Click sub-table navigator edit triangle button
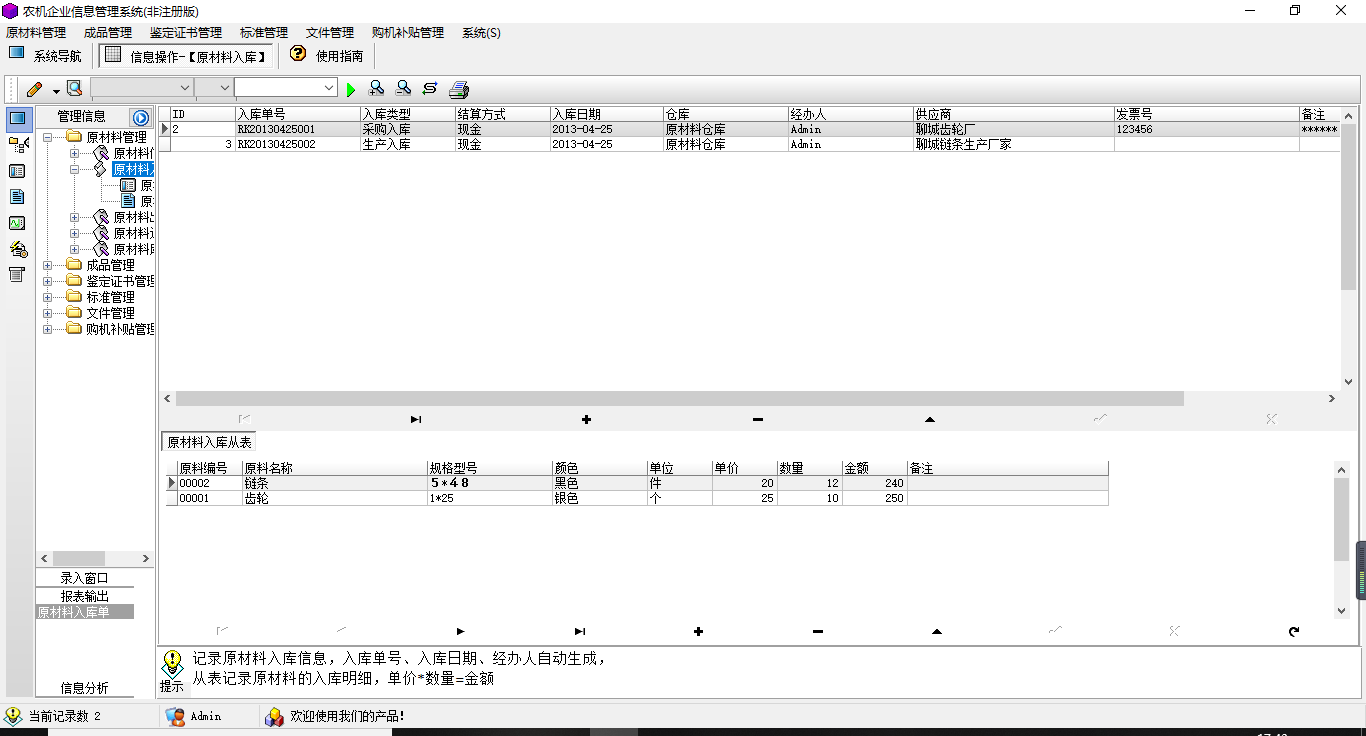The width and height of the screenshot is (1366, 736). click(937, 631)
